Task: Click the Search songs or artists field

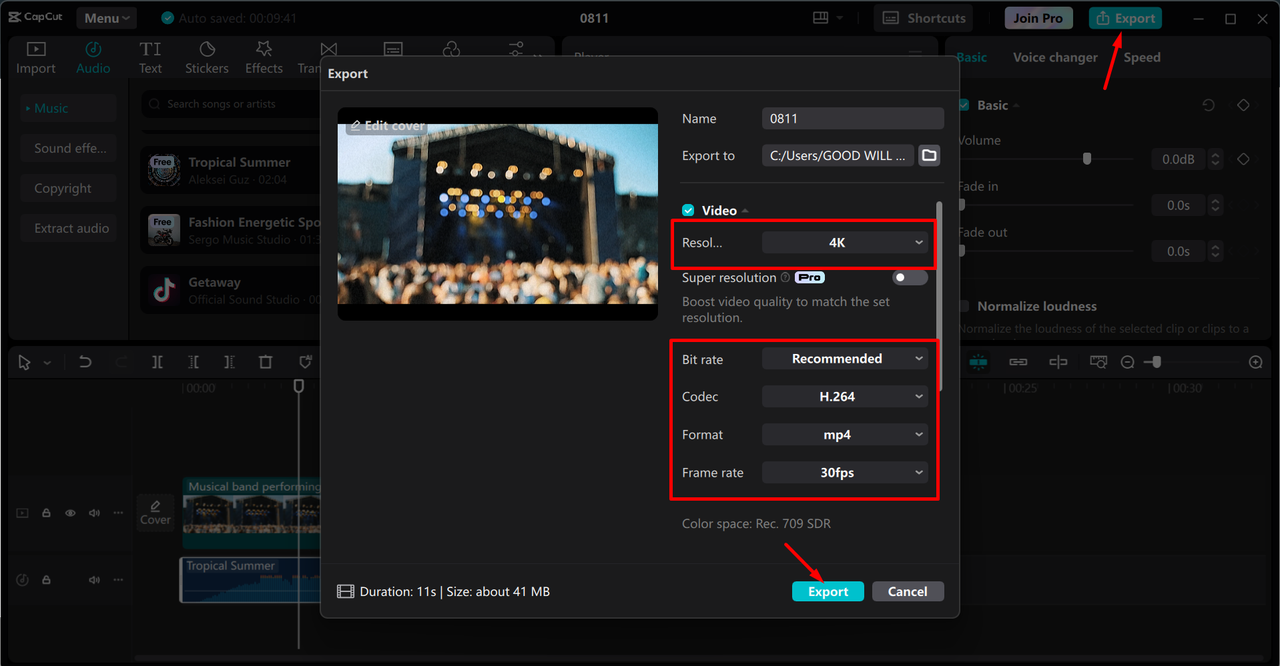Action: point(230,104)
